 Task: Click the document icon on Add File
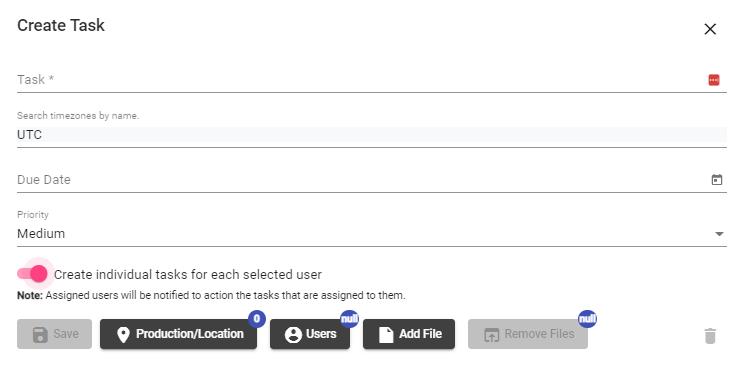coord(386,335)
